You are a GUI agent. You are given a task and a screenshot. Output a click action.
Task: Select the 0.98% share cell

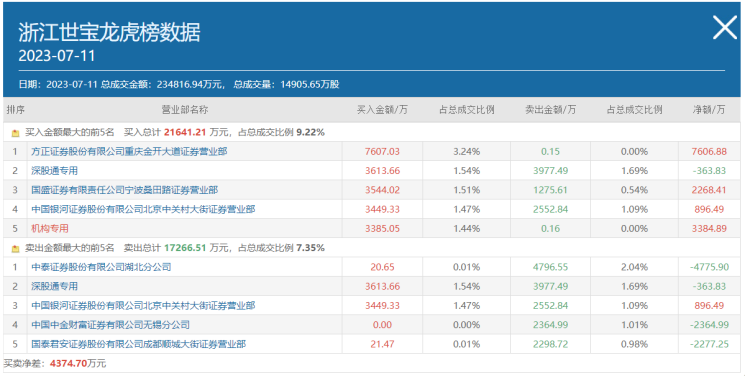[634, 344]
